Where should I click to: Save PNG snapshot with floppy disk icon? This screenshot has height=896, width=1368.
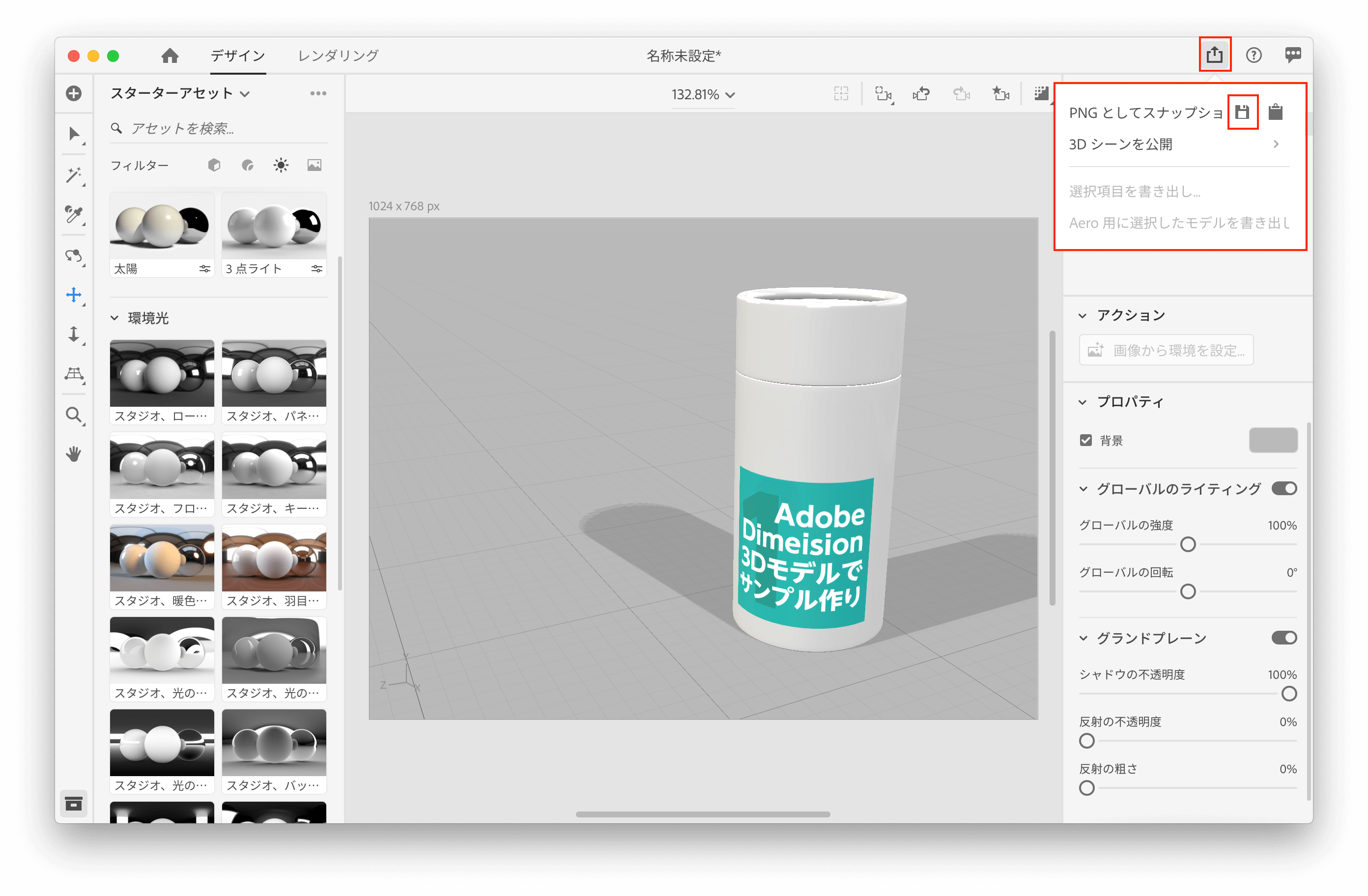tap(1242, 112)
